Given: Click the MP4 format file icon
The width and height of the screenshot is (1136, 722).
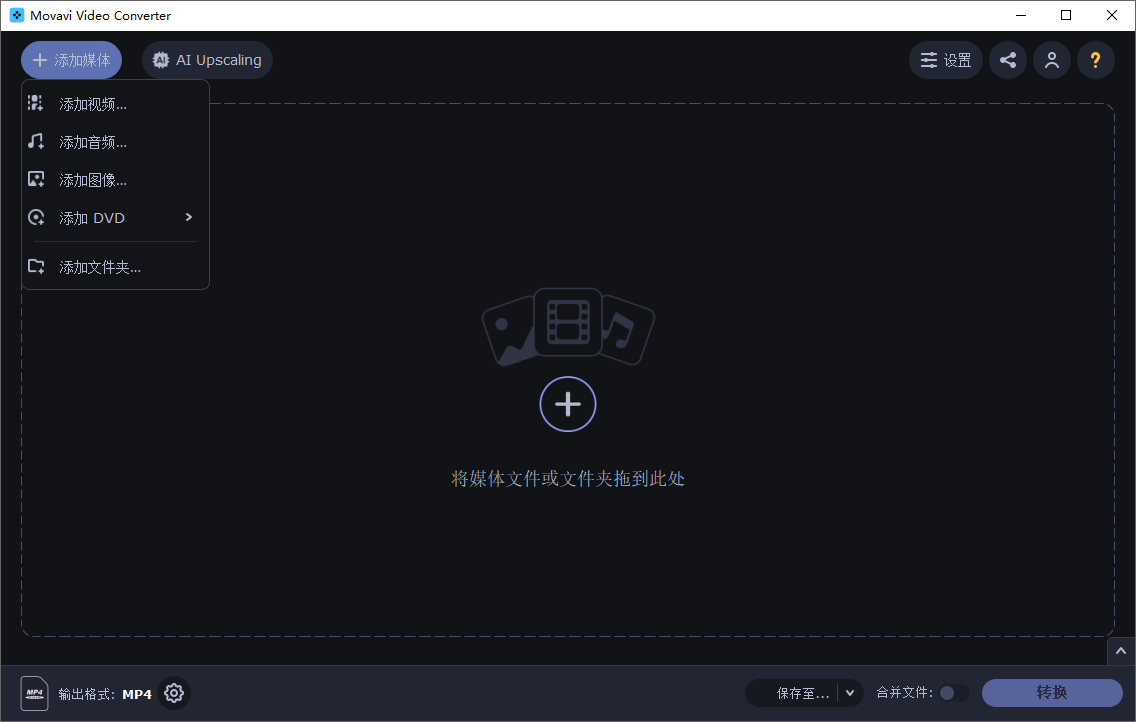Looking at the screenshot, I should [x=34, y=693].
